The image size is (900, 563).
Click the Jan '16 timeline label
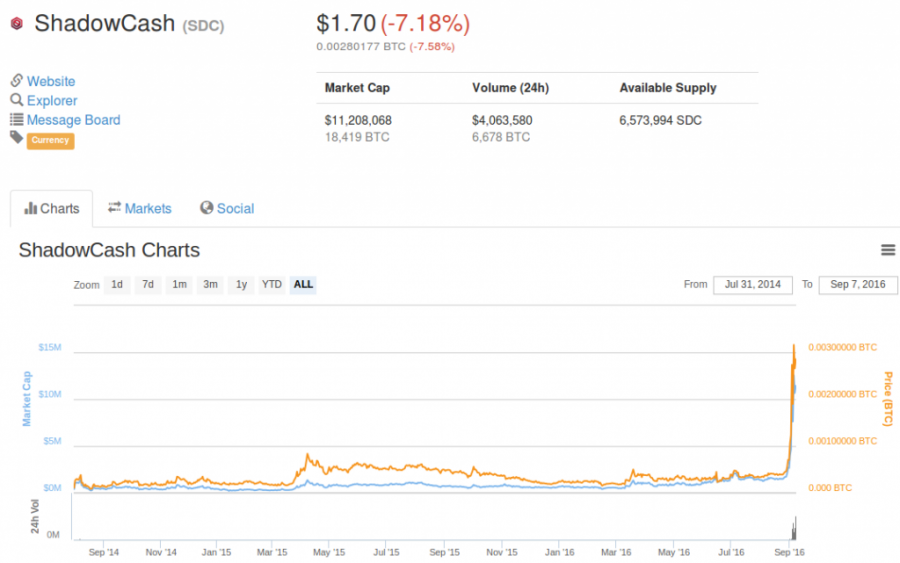[x=560, y=552]
